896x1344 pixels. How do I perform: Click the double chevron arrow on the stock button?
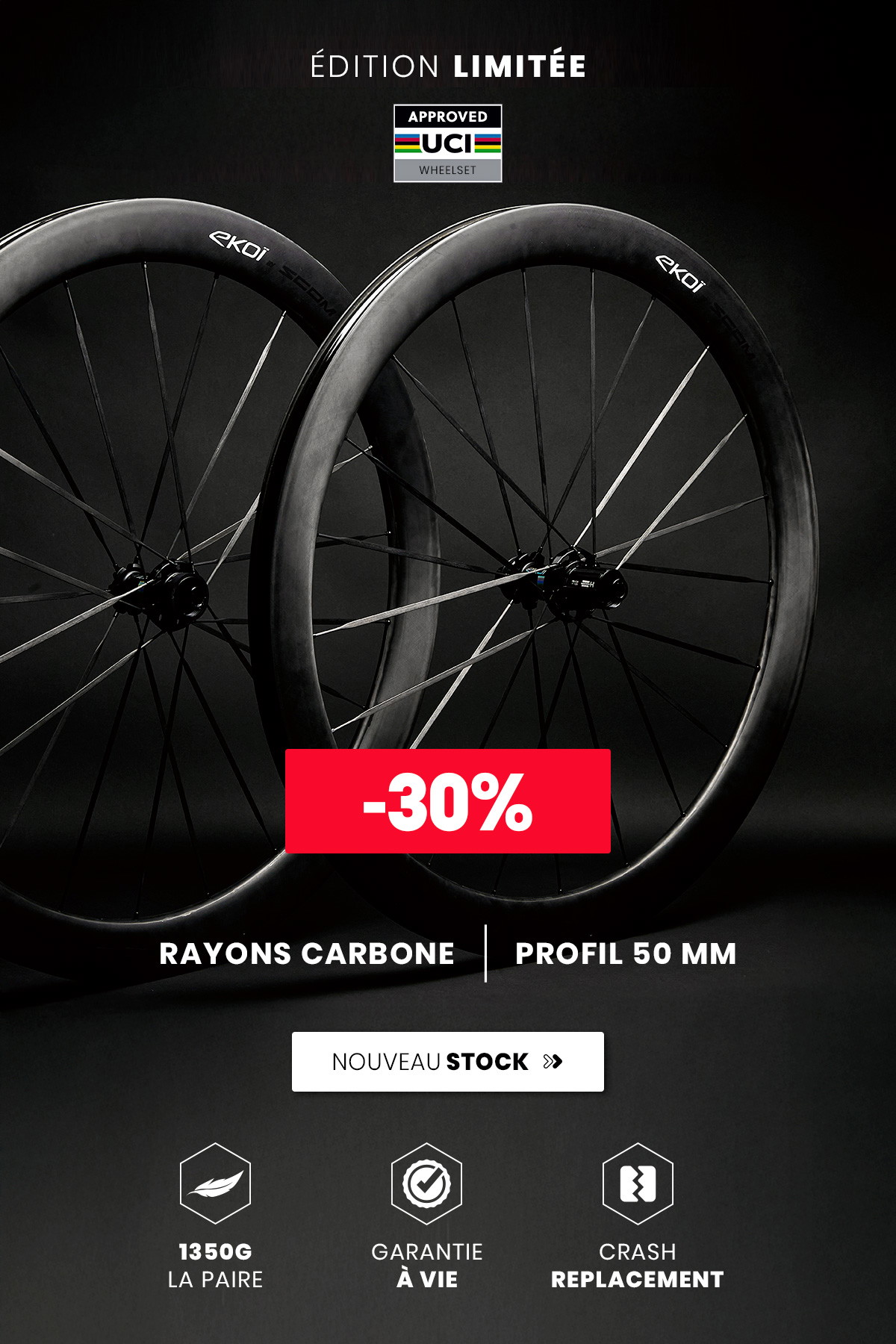tap(553, 1062)
